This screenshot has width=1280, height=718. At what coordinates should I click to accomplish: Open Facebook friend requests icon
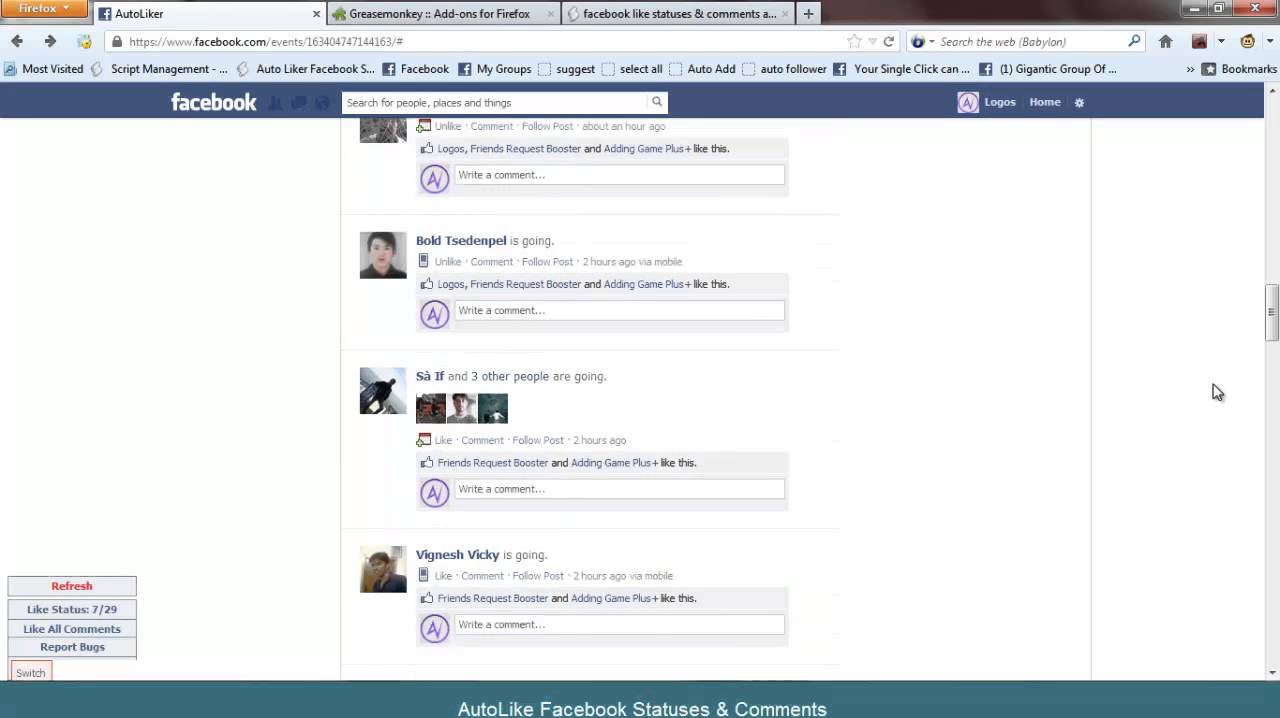(276, 103)
